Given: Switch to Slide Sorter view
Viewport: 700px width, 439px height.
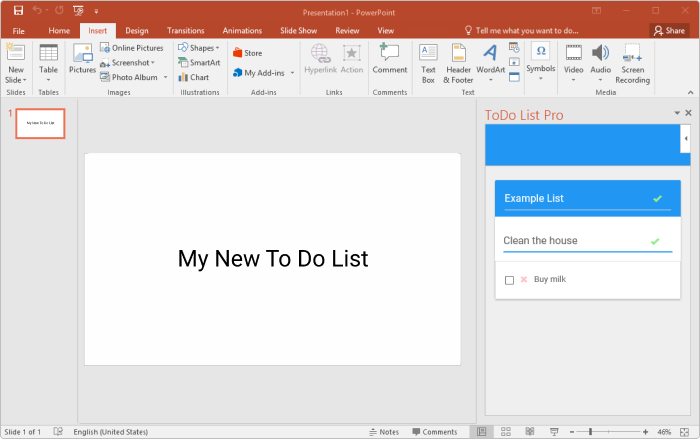Looking at the screenshot, I should pos(506,432).
